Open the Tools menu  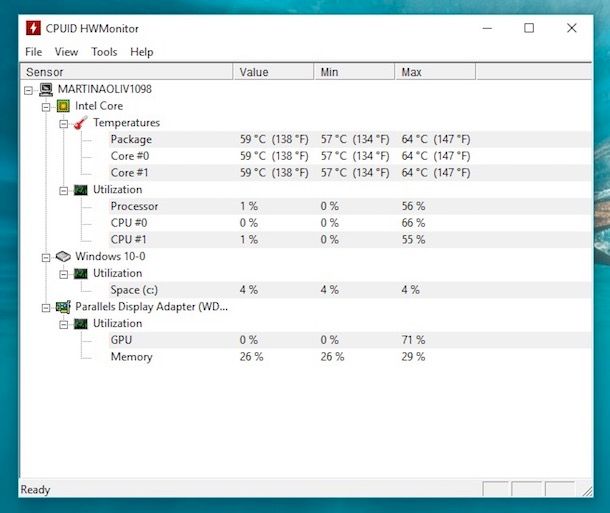pos(104,52)
